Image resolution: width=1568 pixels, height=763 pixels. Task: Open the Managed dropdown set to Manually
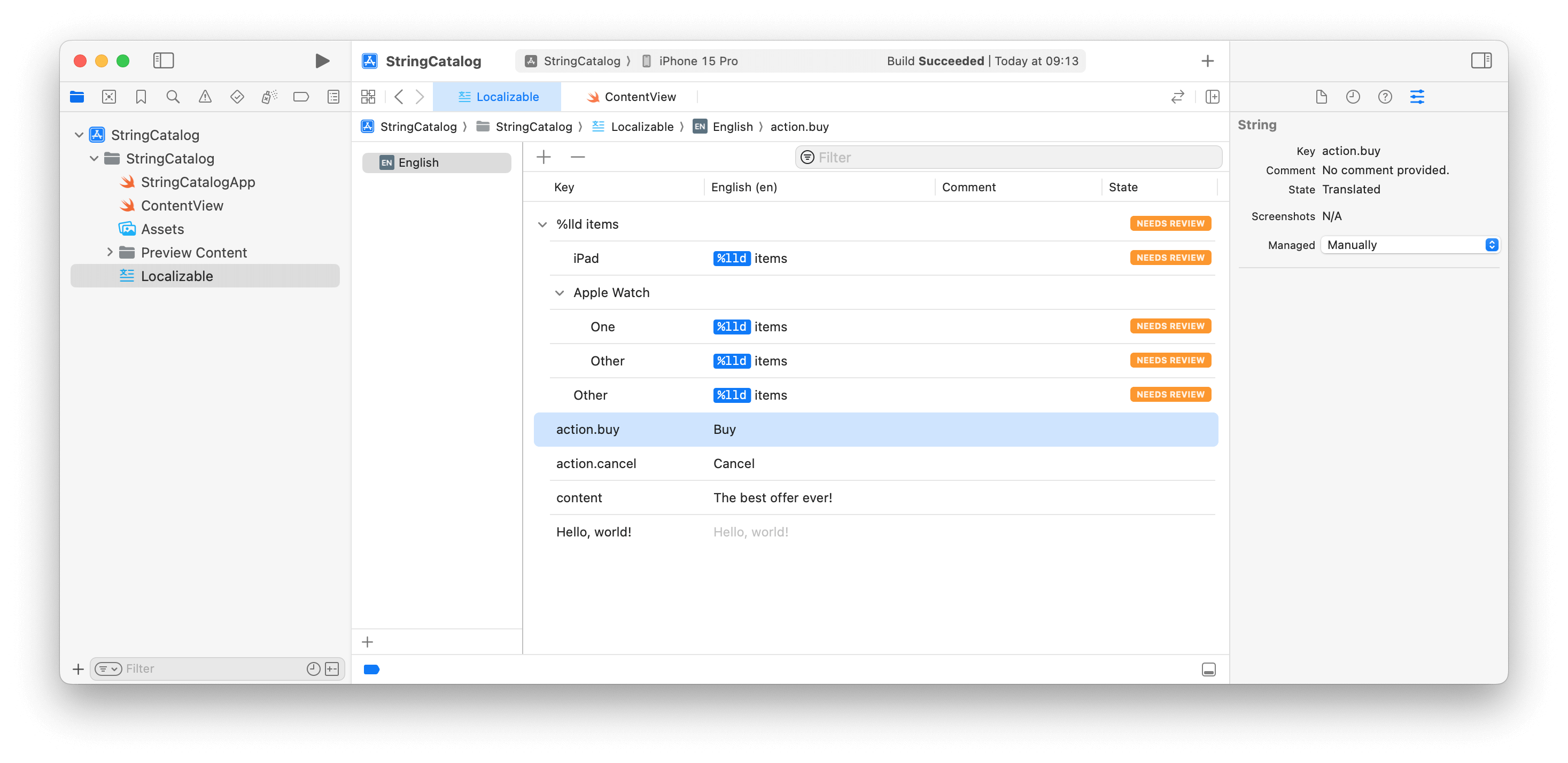1410,245
